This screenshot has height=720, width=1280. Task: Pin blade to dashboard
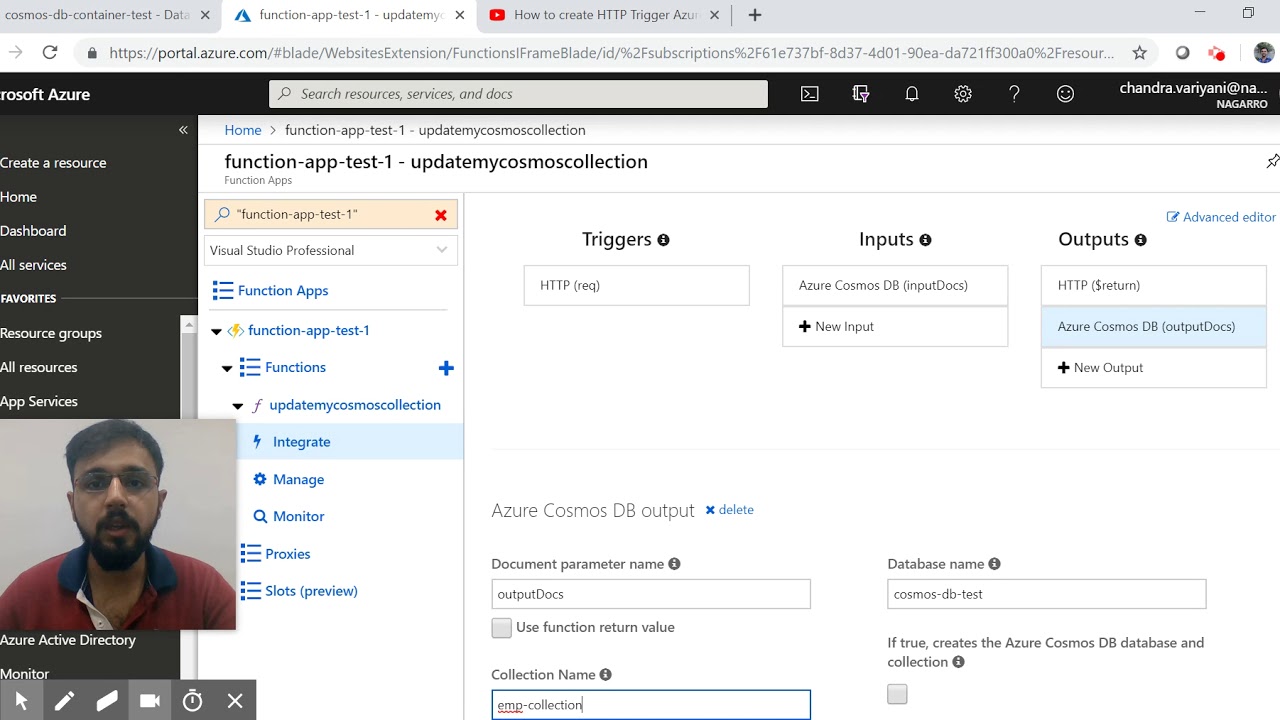coord(1272,161)
